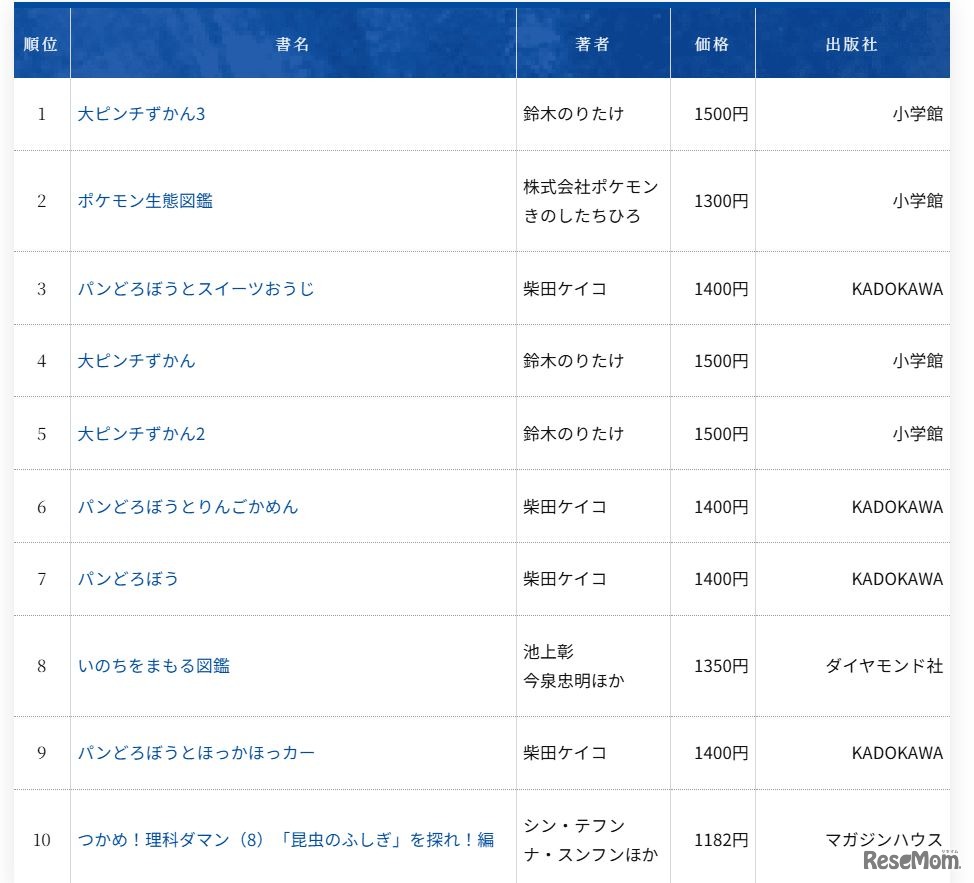
Task: Click the 1300円 price cell for ポケモン生態図鑑
Action: click(712, 200)
